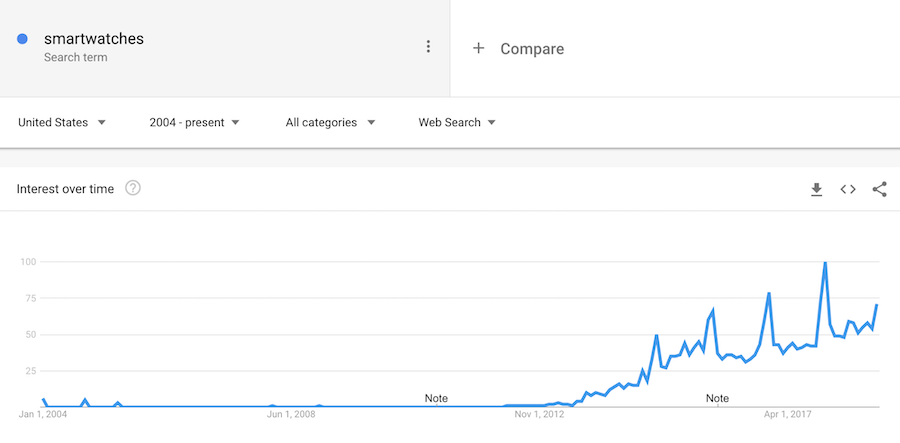900x443 pixels.
Task: Click the rightmost end of the trend line
Action: click(877, 305)
